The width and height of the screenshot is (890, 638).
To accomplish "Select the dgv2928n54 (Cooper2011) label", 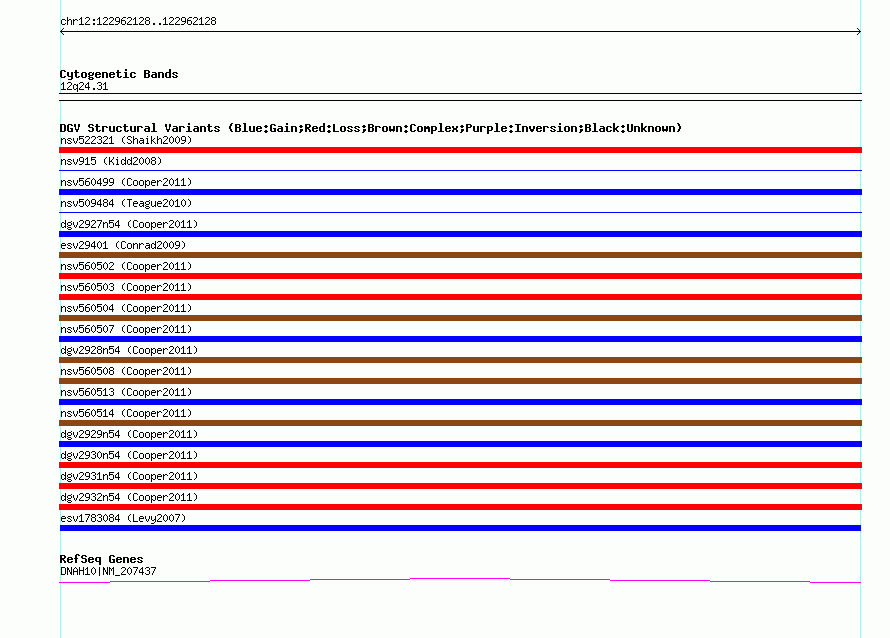I will tap(129, 350).
